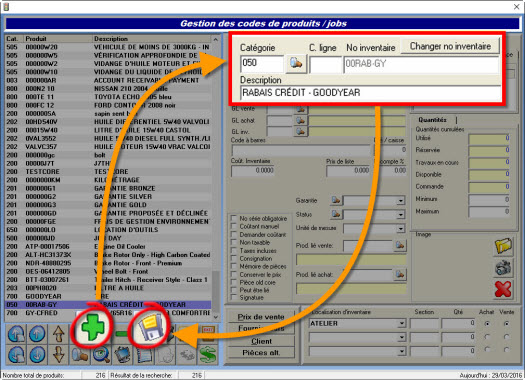Screen dimensions: 525x380
Task: Click the tan upward arrow toolbar icon
Action: [x=59, y=334]
